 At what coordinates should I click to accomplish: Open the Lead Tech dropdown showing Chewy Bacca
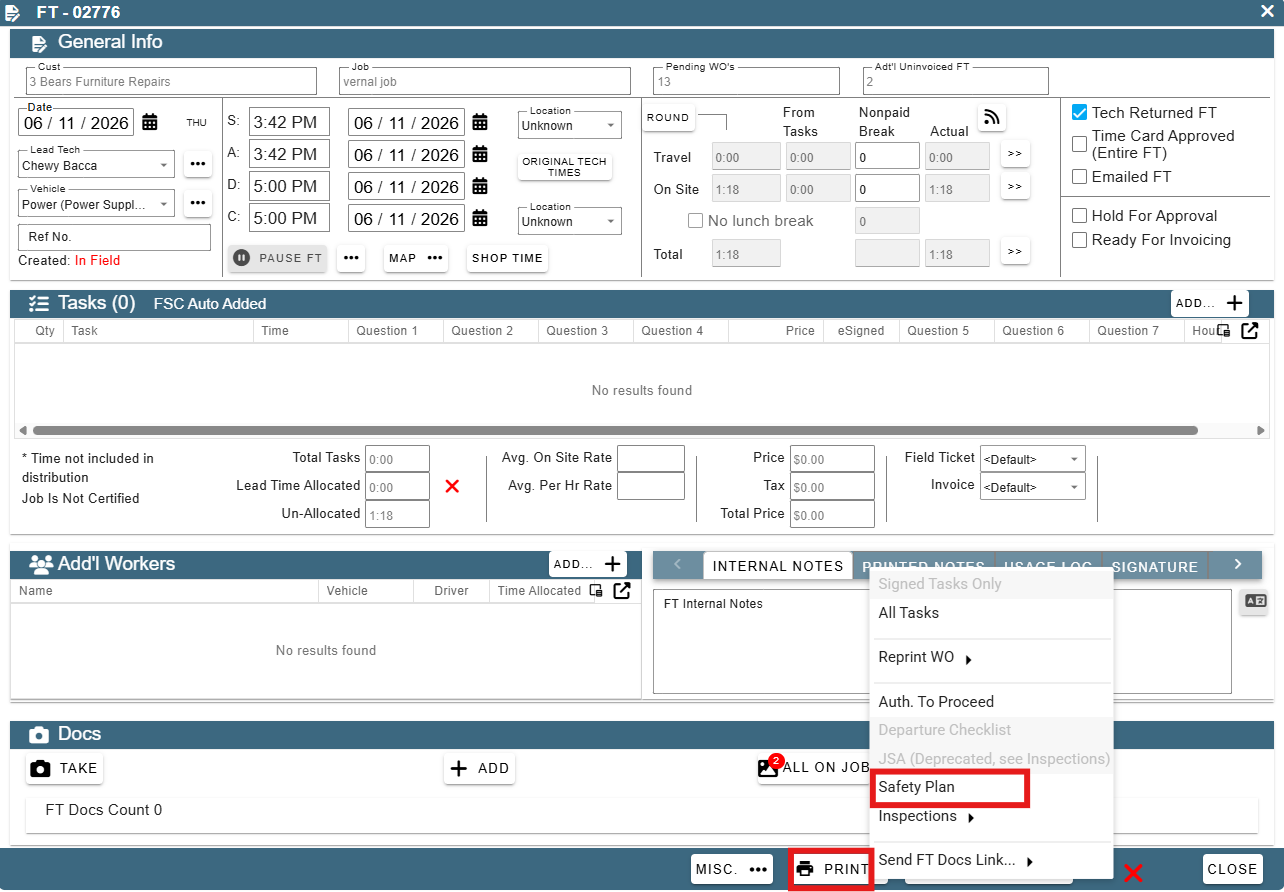click(96, 164)
